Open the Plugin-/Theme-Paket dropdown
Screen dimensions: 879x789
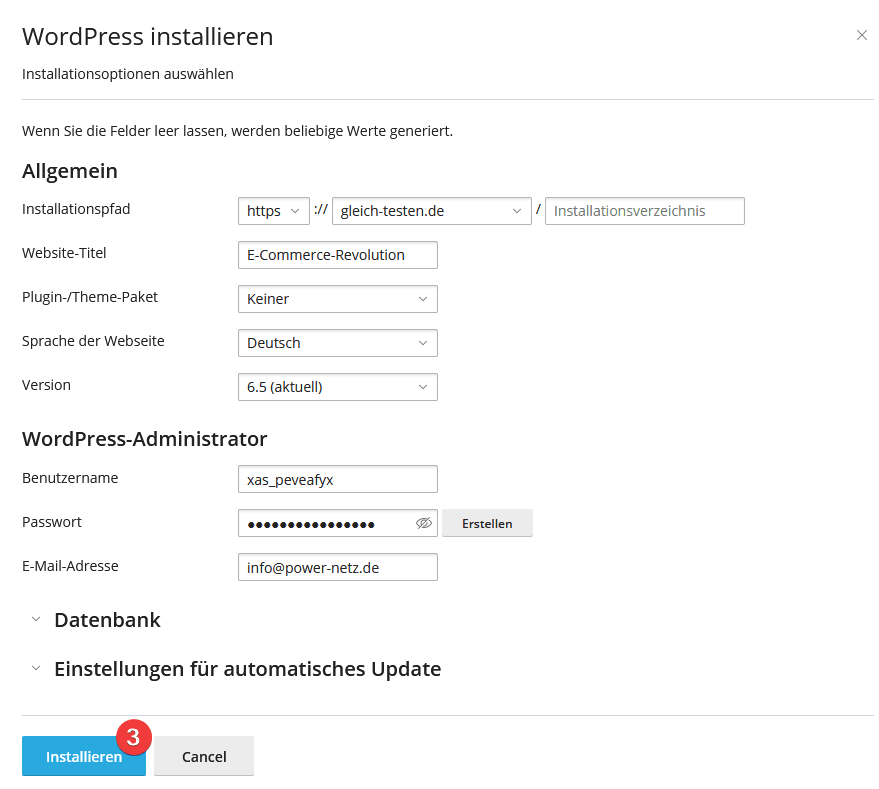tap(337, 299)
